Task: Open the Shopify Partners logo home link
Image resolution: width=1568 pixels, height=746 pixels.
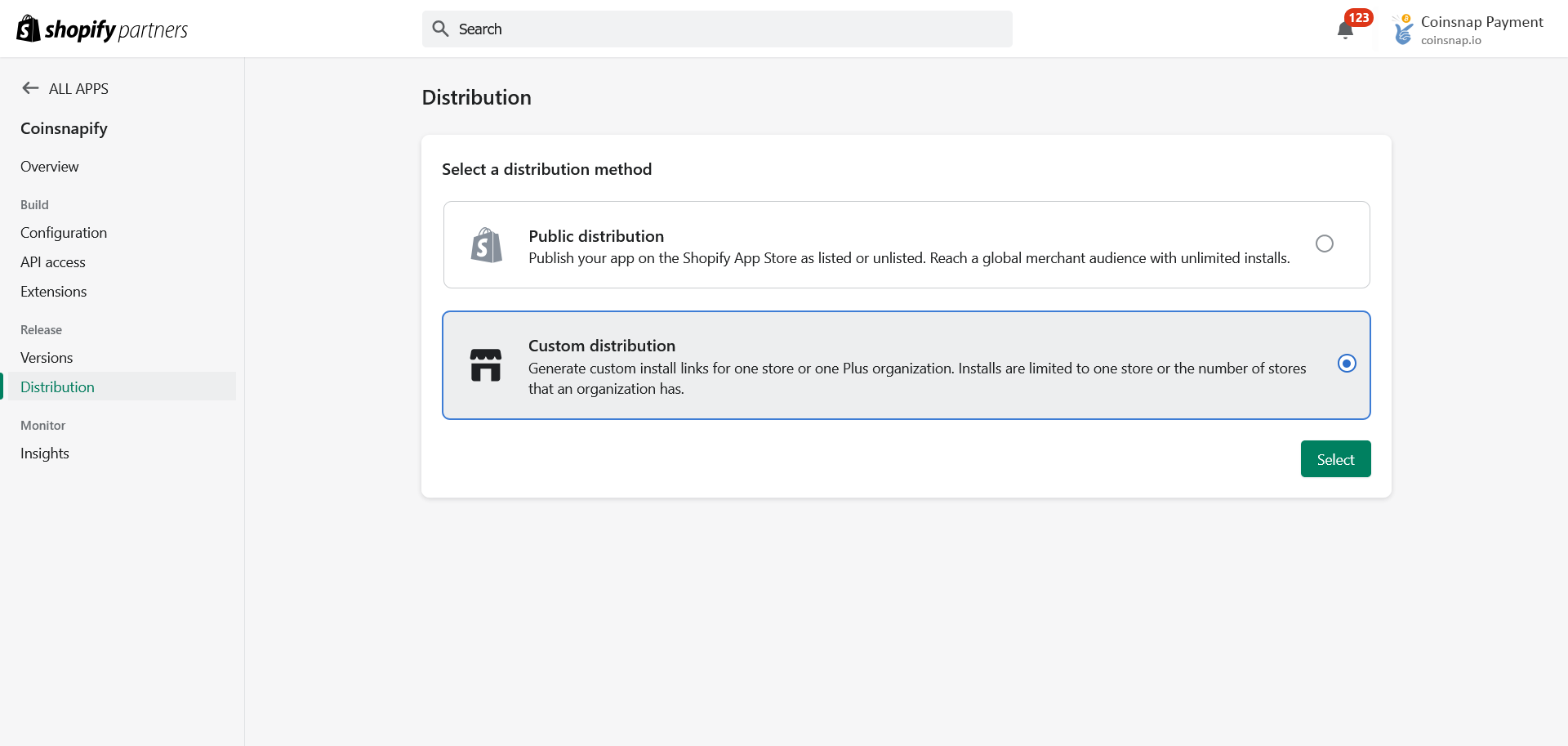Action: [x=102, y=29]
